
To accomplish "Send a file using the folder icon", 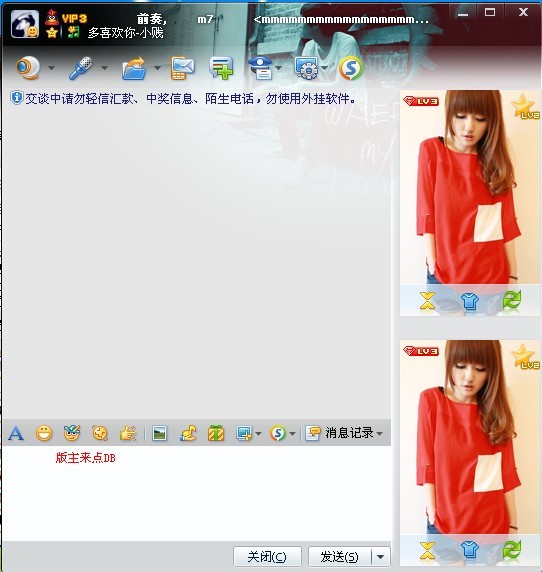I will pos(134,68).
